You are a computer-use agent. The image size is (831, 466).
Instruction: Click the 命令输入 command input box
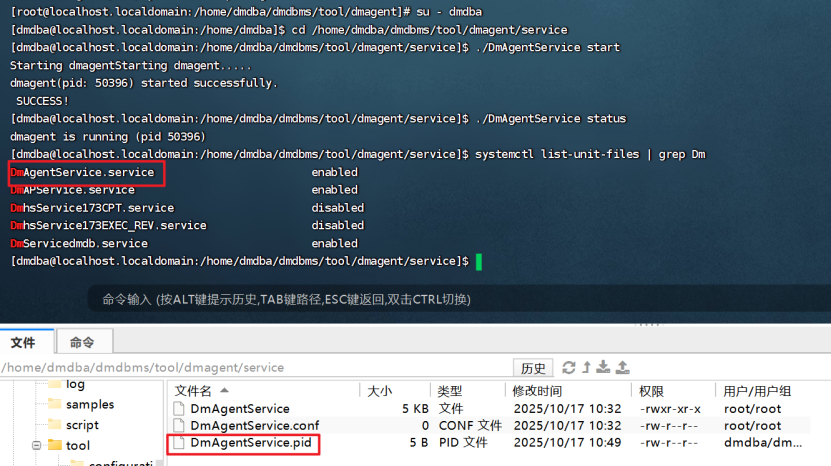coord(459,300)
